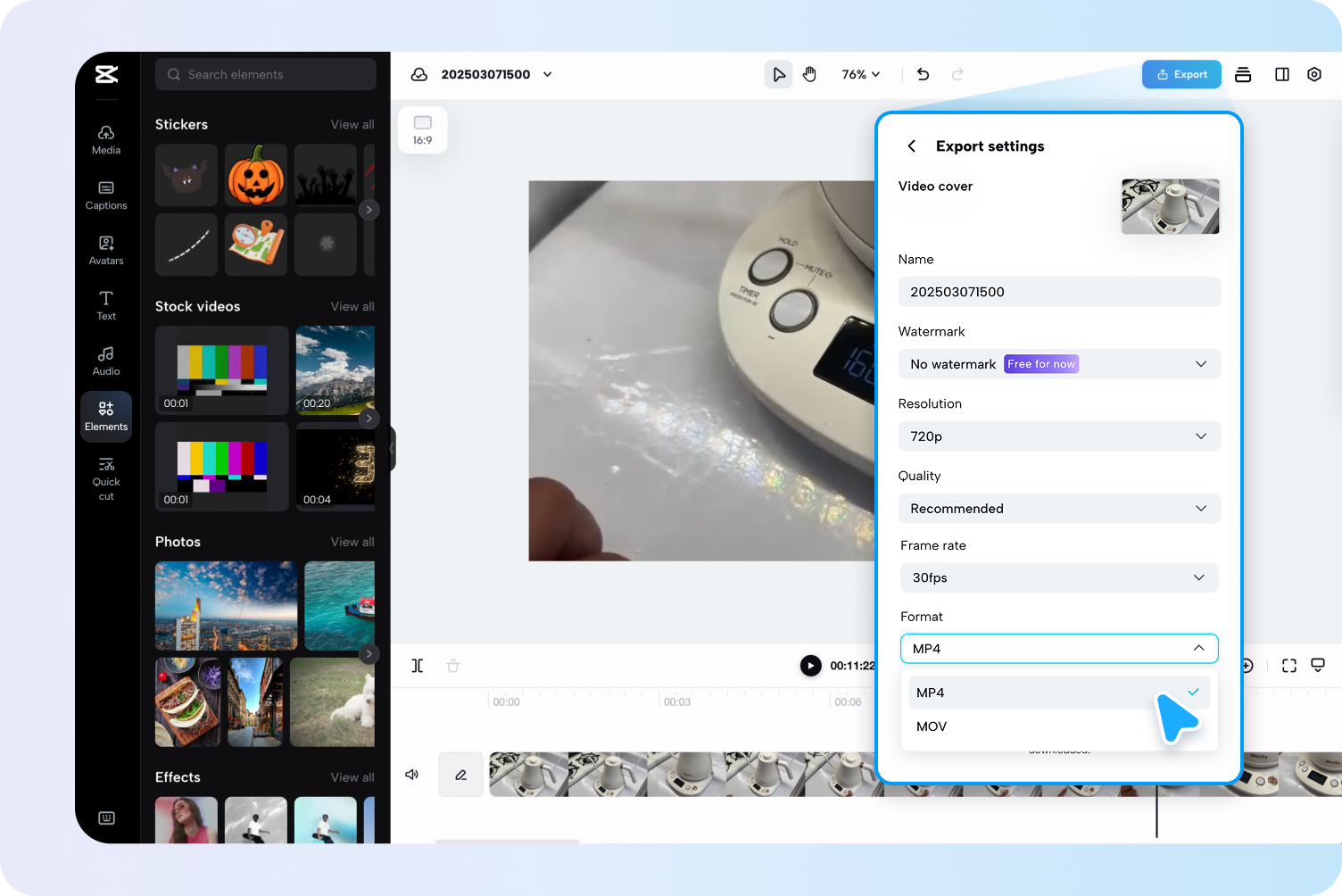Open the settings hexagon icon

[x=1314, y=75]
